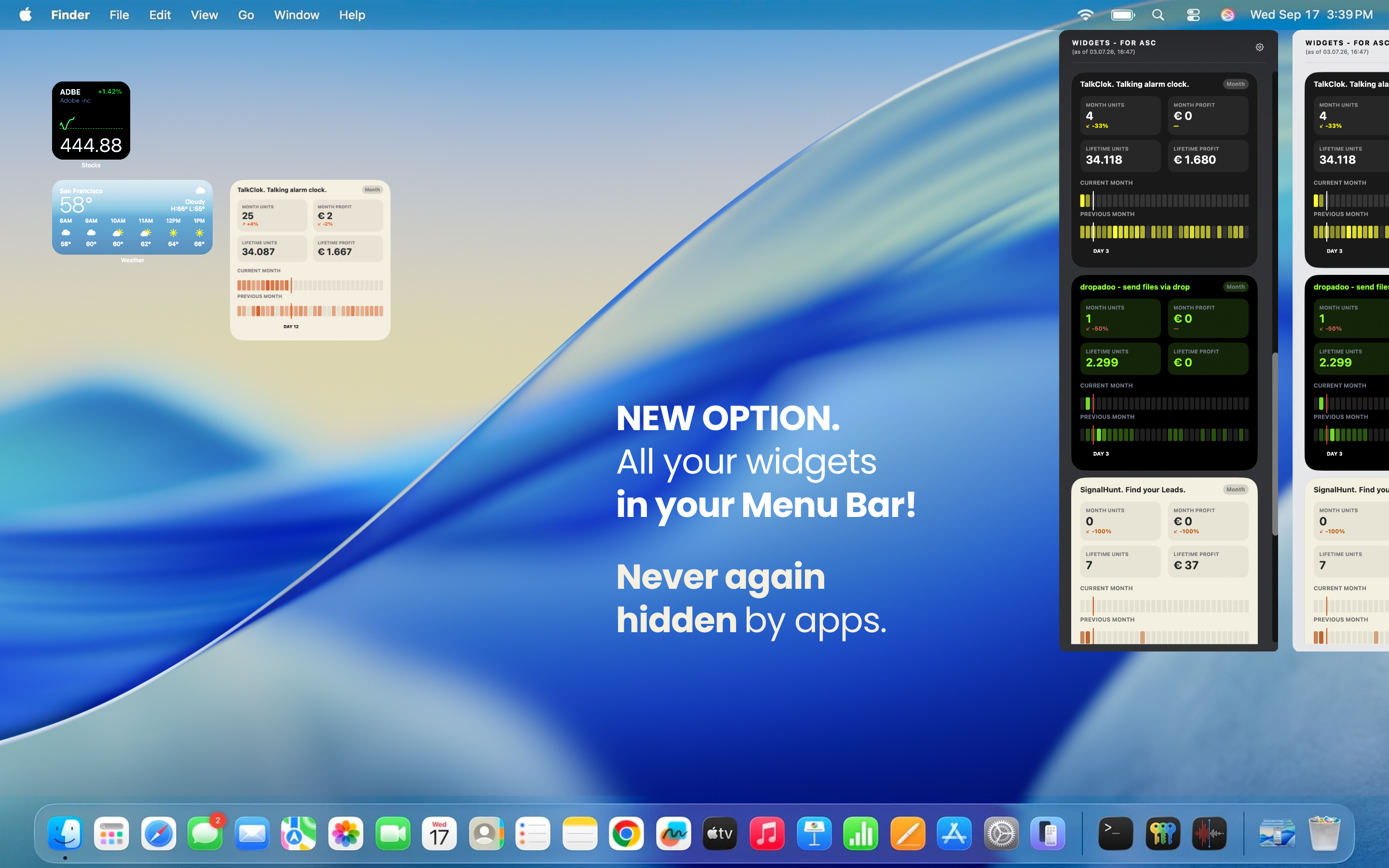Open System Settings from the Dock

click(x=1001, y=833)
